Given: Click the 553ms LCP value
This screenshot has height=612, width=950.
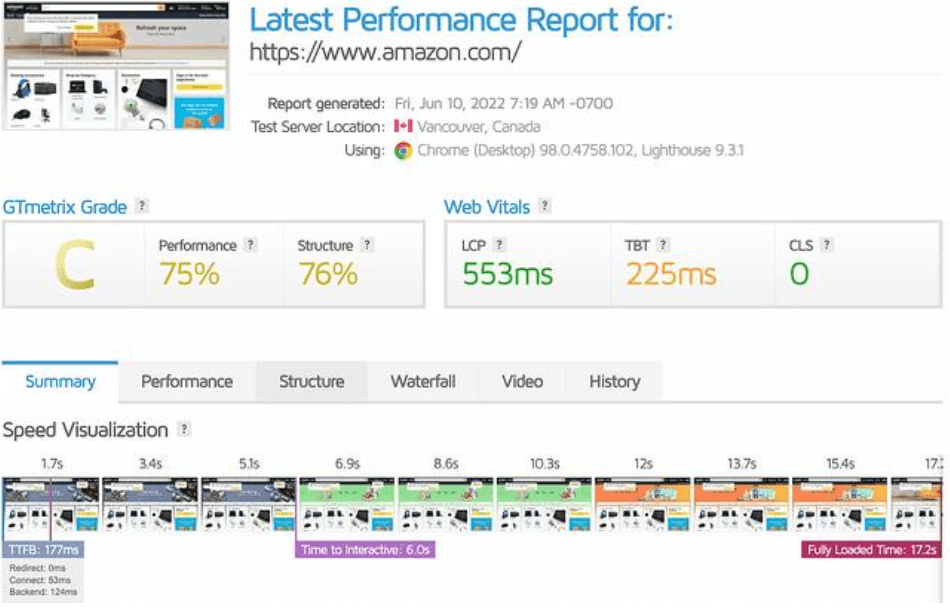Looking at the screenshot, I should pyautogui.click(x=508, y=274).
